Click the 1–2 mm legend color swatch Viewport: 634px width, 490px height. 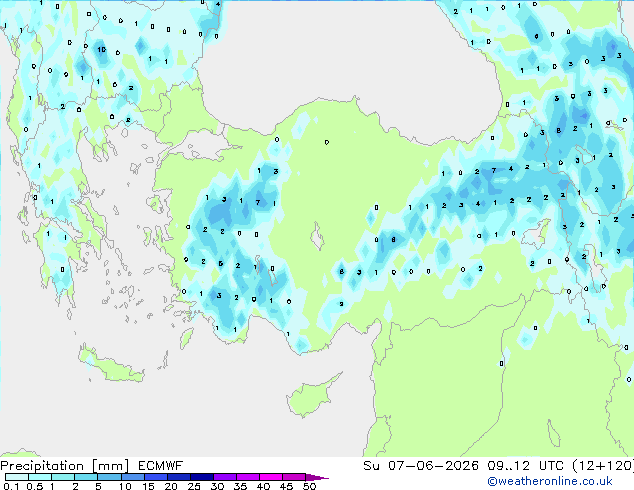pos(63,477)
